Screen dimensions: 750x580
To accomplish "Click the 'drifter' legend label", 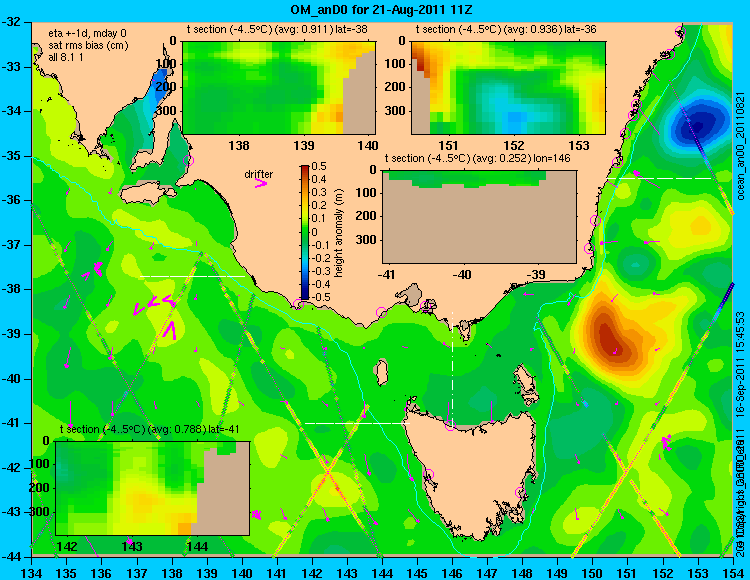I will pyautogui.click(x=258, y=174).
